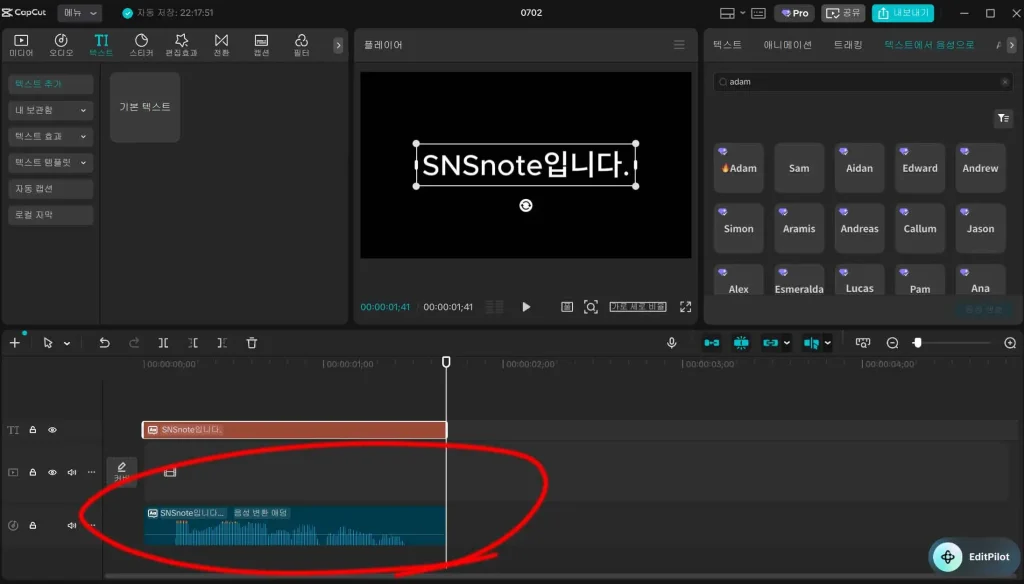This screenshot has width=1024, height=584.
Task: Click the delete-right trim tool
Action: coord(222,343)
